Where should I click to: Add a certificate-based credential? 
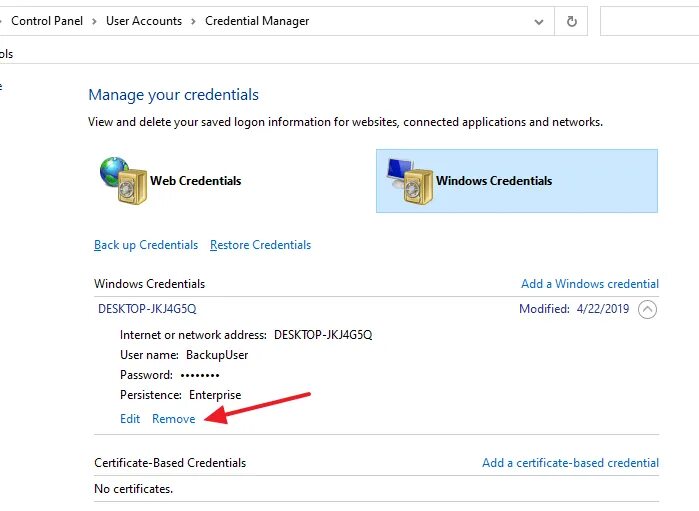(570, 463)
